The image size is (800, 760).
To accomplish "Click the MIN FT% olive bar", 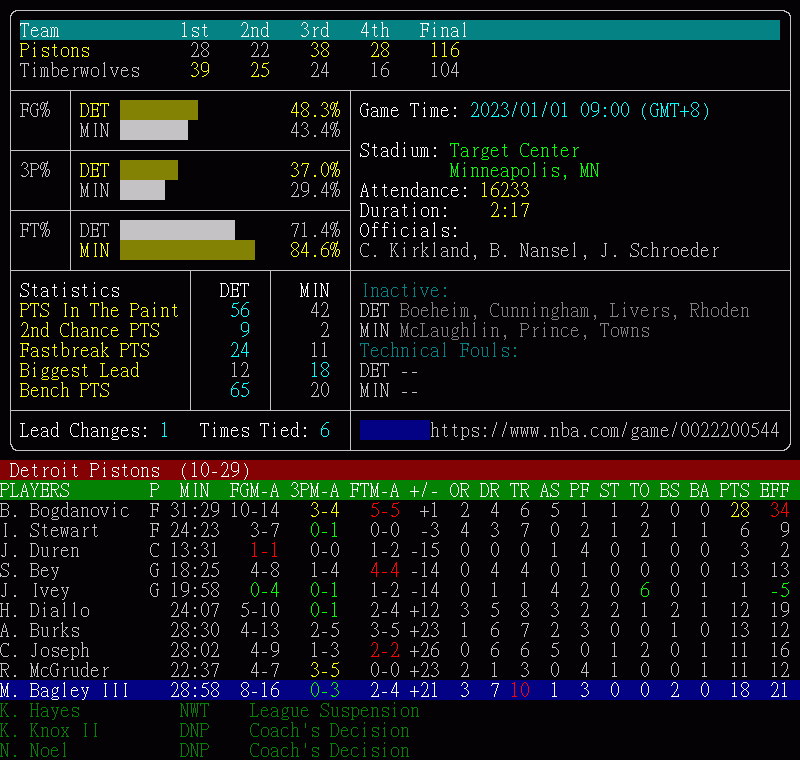I will click(187, 250).
